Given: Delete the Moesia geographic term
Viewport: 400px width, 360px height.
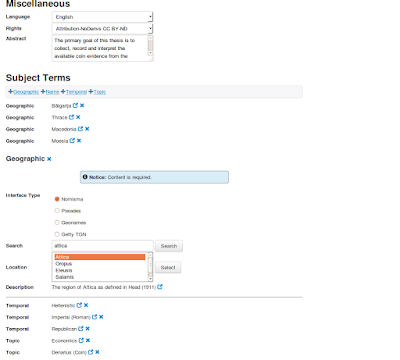Looking at the screenshot, I should (x=79, y=140).
